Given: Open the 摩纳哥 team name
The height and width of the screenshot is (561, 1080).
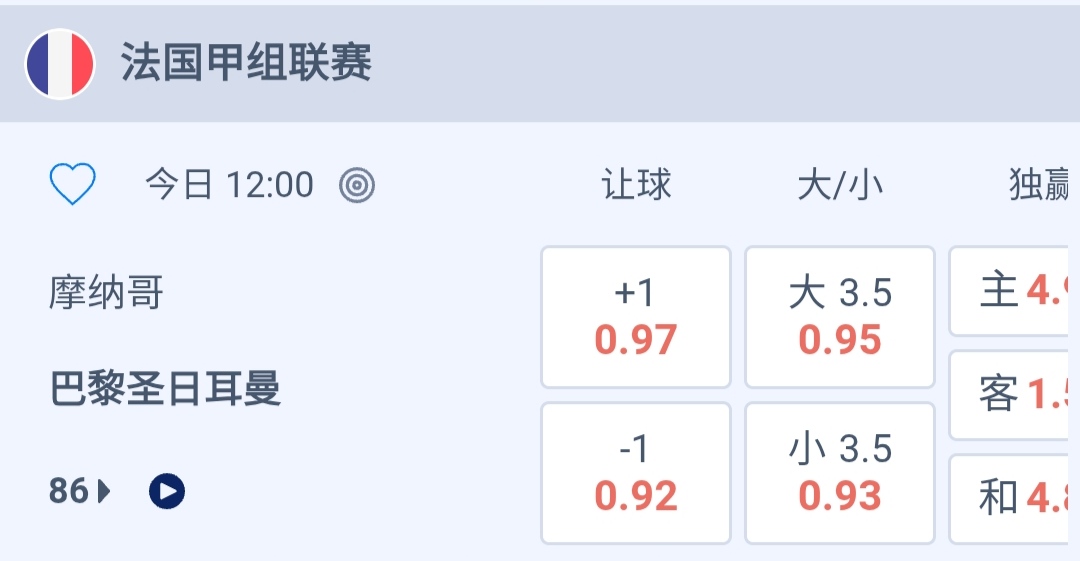Looking at the screenshot, I should pyautogui.click(x=106, y=293).
